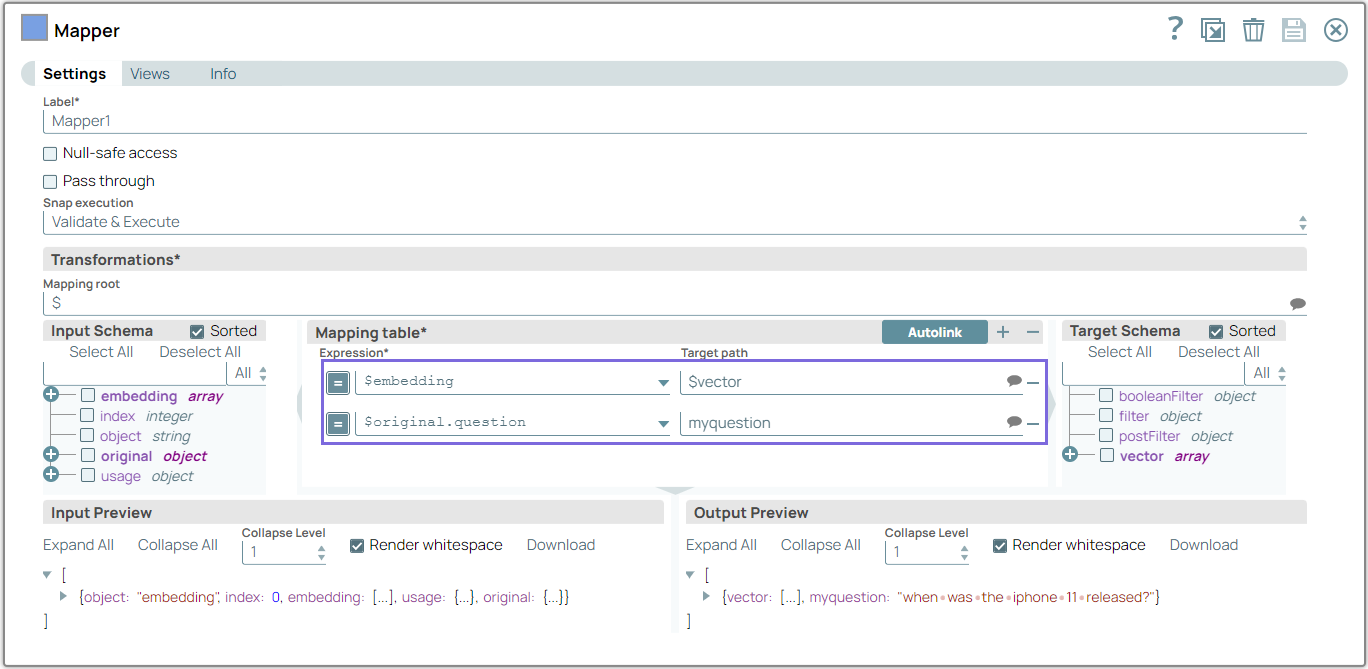Add a new mapping row with the plus icon
1368x669 pixels.
1003,332
